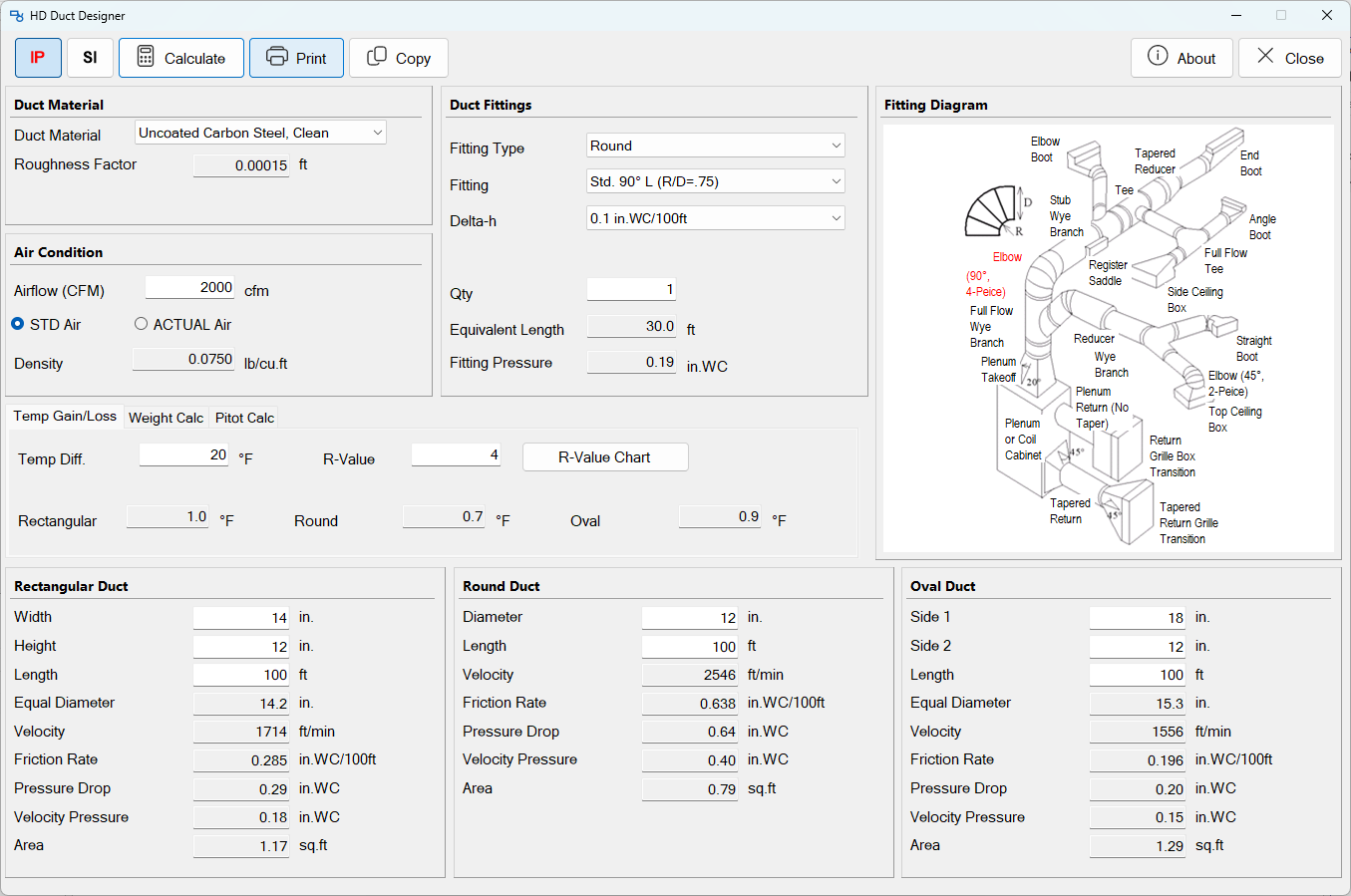The image size is (1351, 896).
Task: Open the Fitting Type dropdown
Action: coord(716,146)
